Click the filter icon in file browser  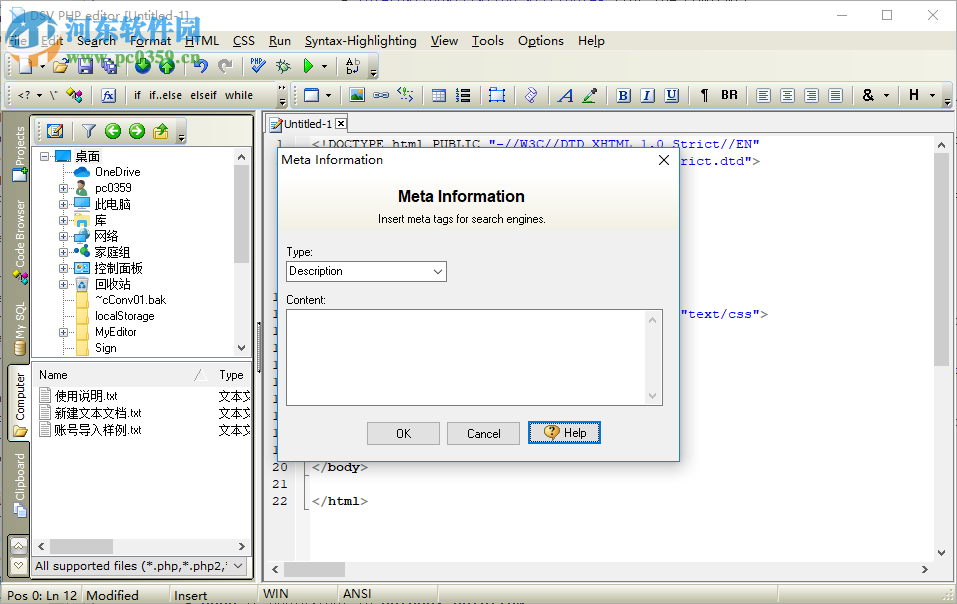click(88, 131)
